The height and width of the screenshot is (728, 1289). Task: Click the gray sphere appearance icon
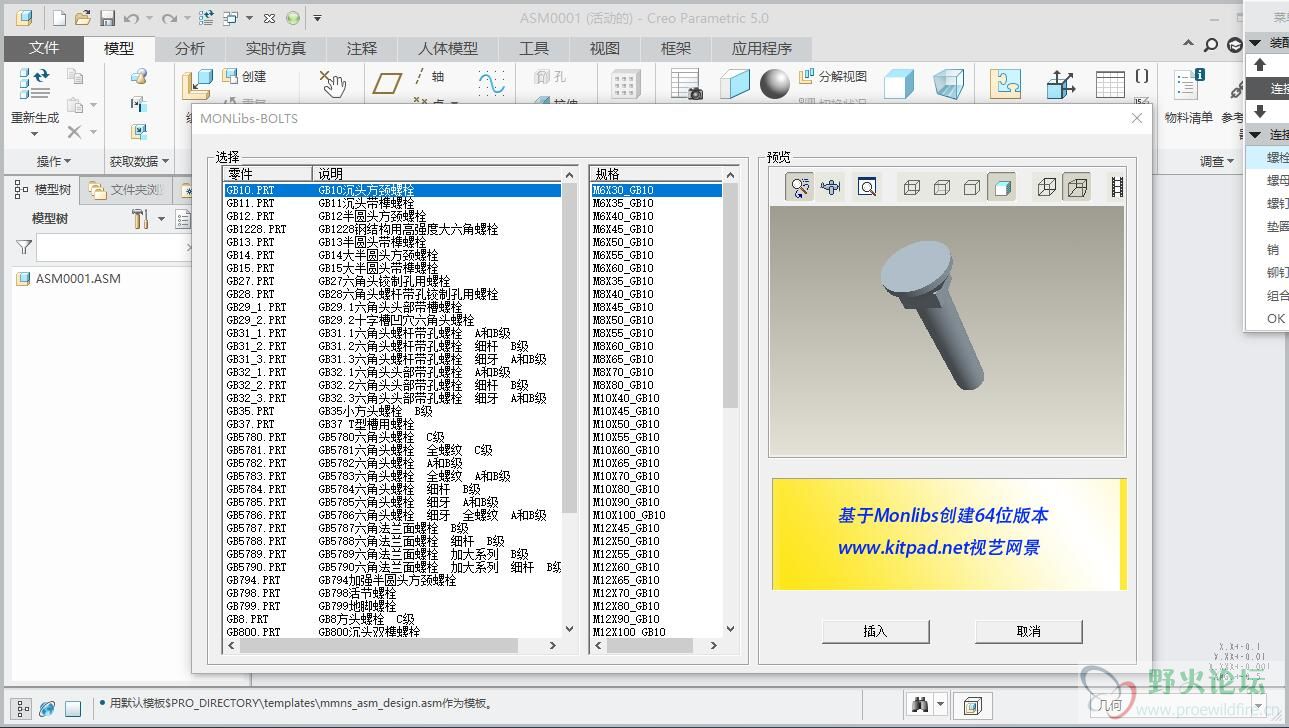pyautogui.click(x=775, y=84)
